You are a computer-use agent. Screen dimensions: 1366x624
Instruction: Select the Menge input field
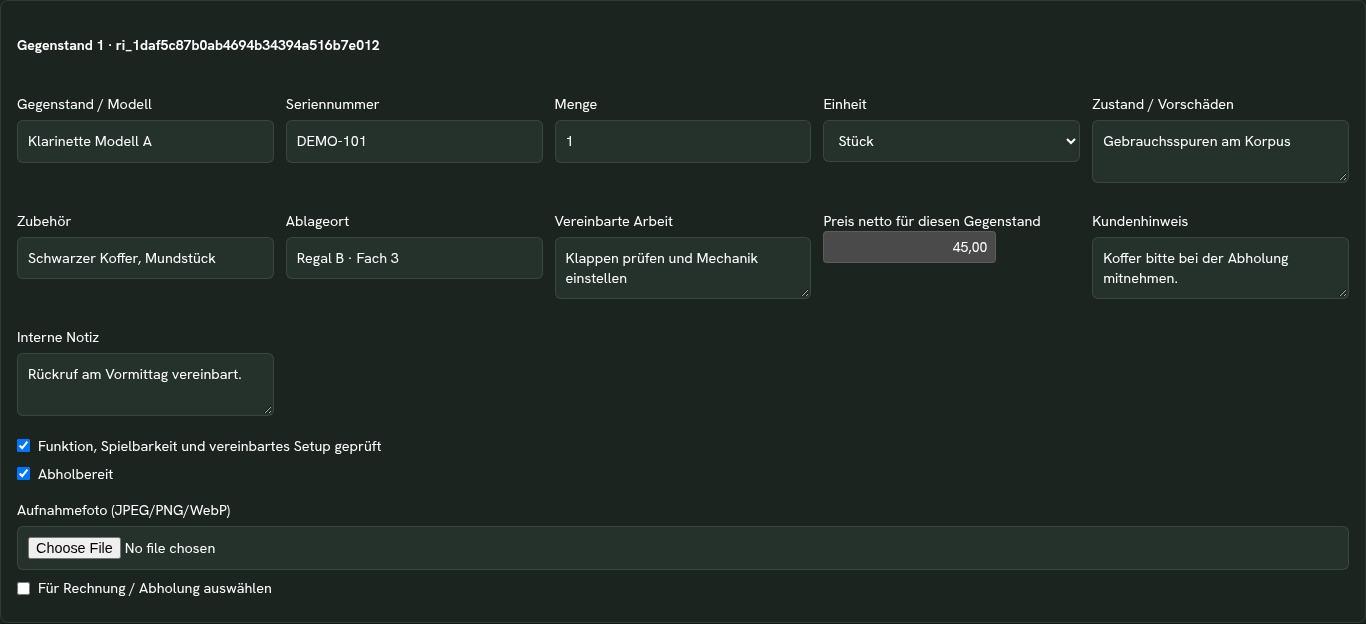click(x=683, y=141)
